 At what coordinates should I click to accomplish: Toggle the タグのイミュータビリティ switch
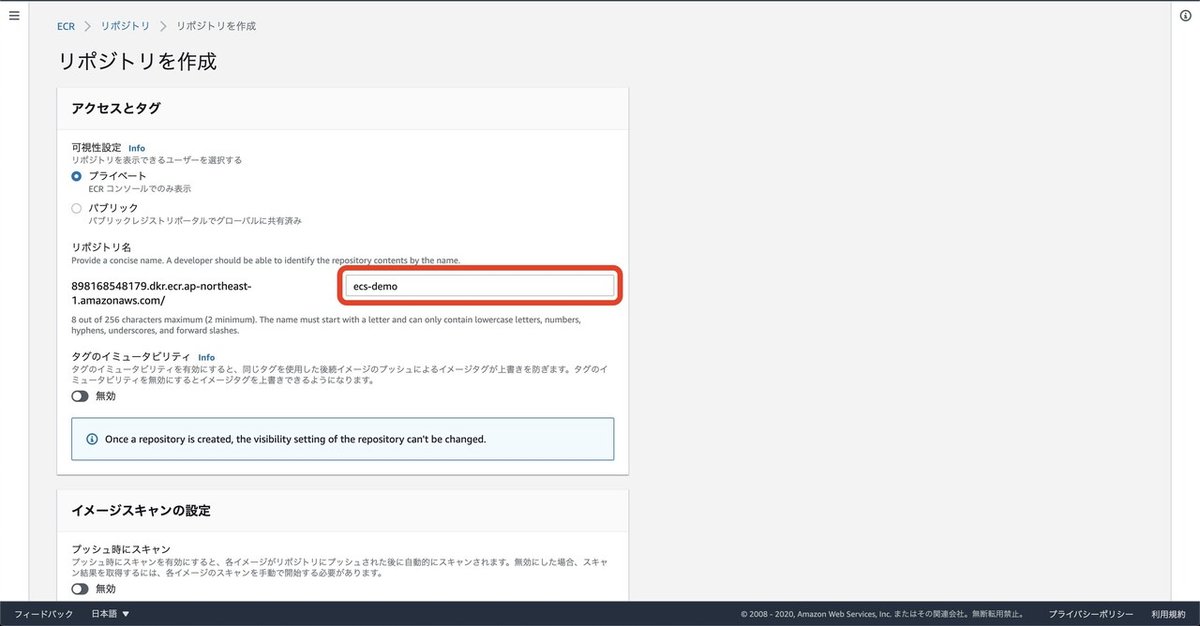(x=80, y=396)
